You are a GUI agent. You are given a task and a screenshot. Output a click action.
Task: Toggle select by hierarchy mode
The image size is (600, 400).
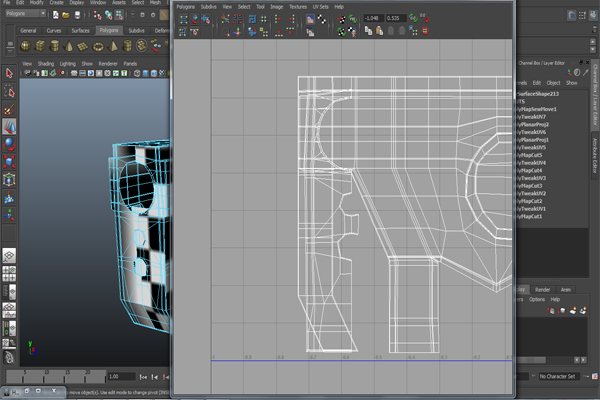(x=97, y=15)
